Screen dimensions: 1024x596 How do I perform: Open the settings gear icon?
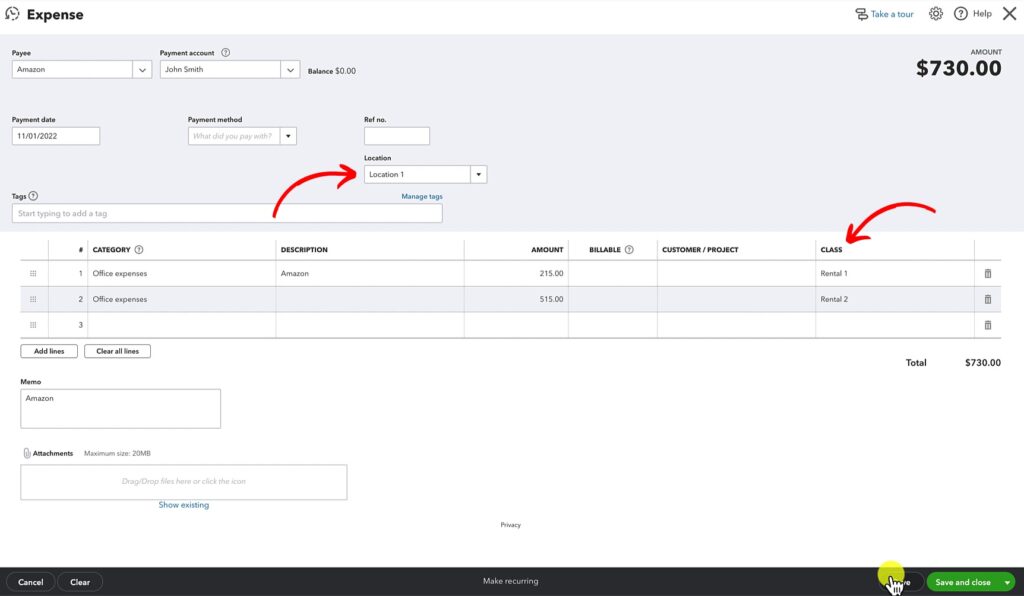click(x=936, y=13)
